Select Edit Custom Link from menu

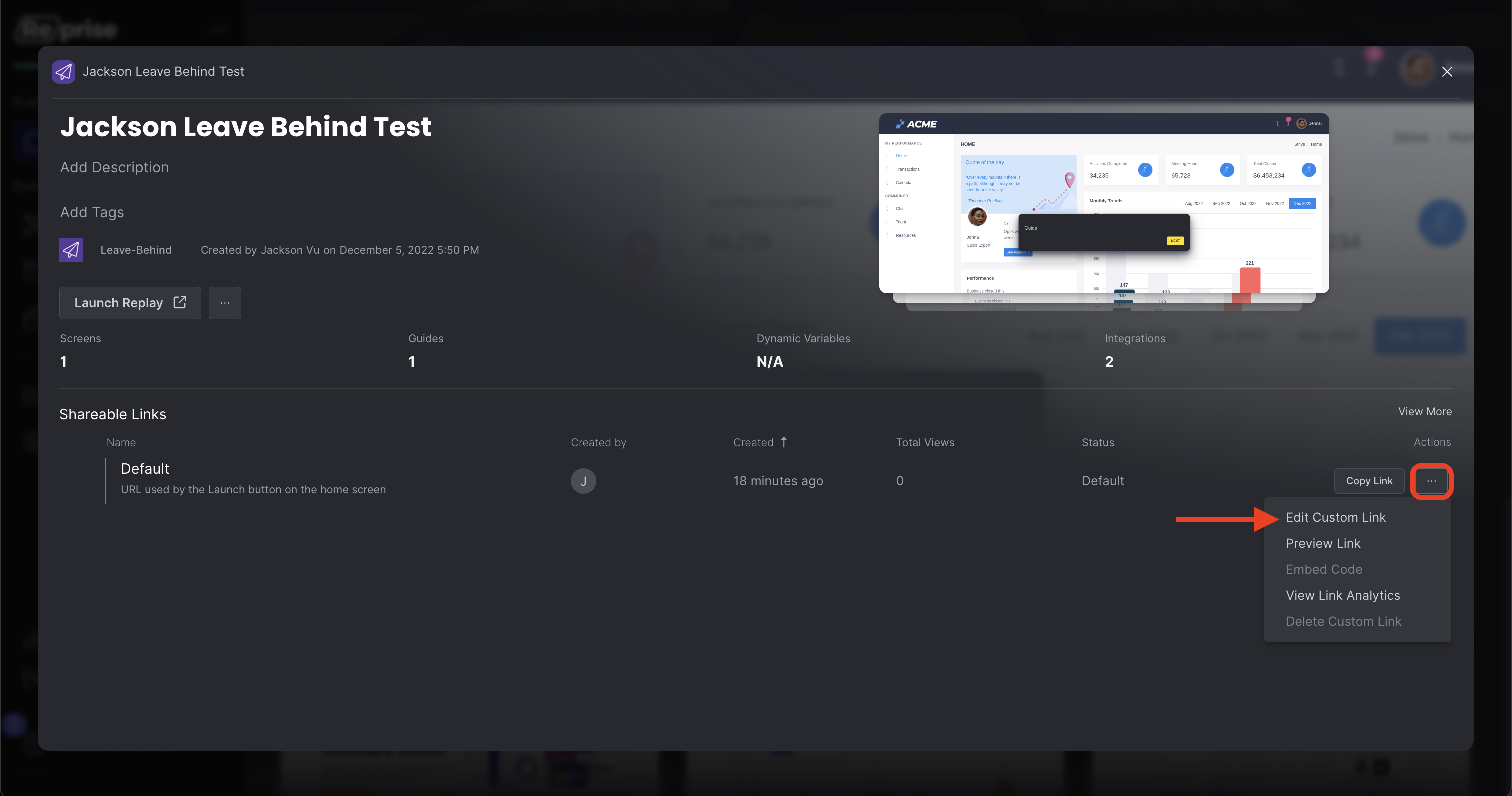(1336, 518)
